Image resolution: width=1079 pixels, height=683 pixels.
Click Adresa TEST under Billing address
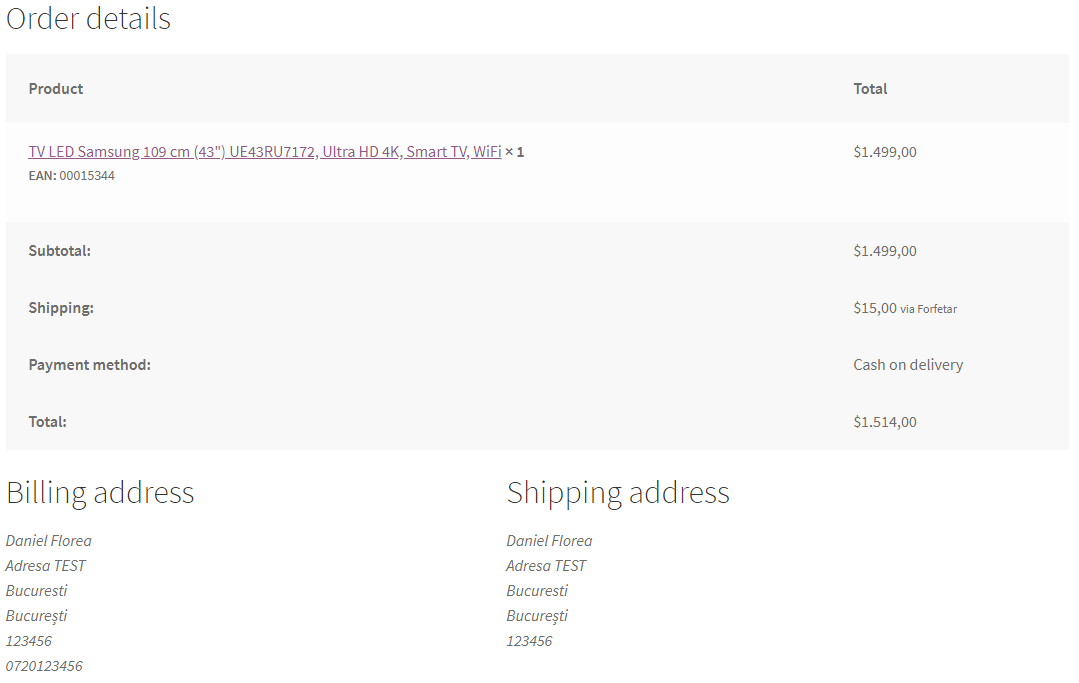[46, 566]
